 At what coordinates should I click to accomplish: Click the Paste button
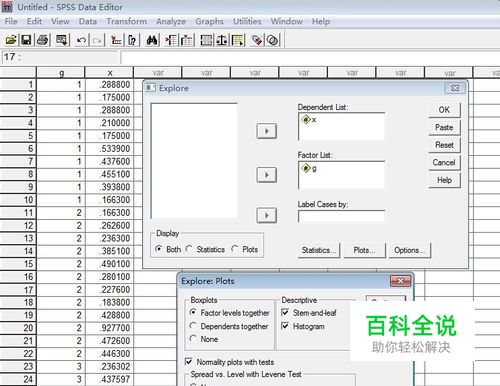click(444, 127)
